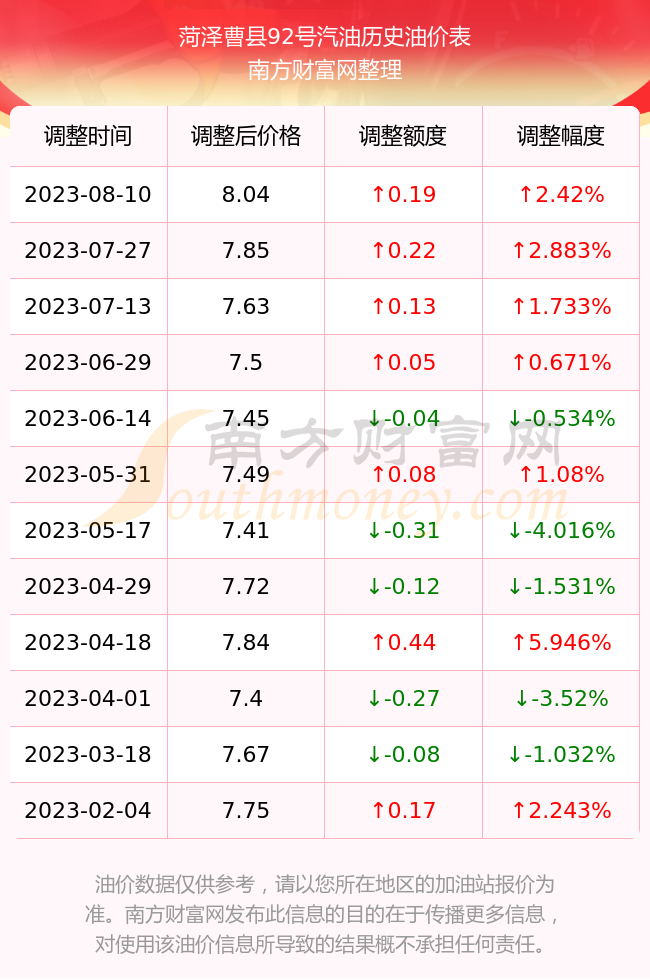This screenshot has width=650, height=980.
Task: Click the green ↓-1.032% percentage value
Action: (561, 754)
